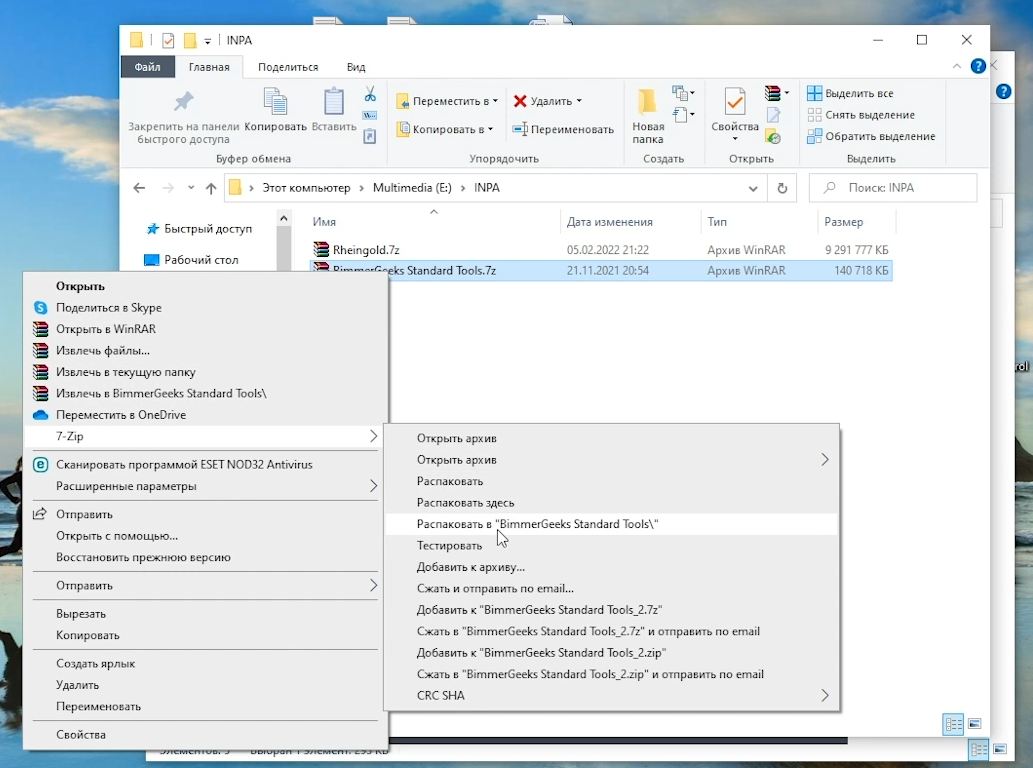Collapse the ribbon with chevron

pos(957,66)
